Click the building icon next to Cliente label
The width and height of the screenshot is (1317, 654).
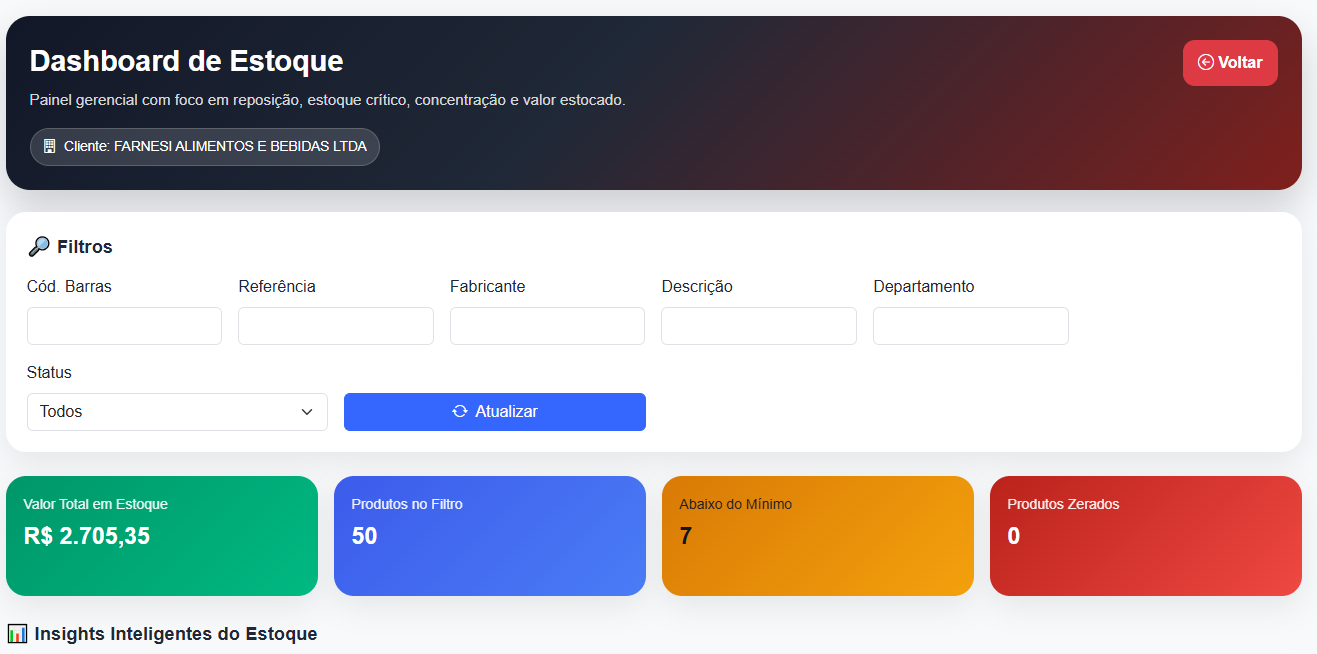pyautogui.click(x=49, y=146)
